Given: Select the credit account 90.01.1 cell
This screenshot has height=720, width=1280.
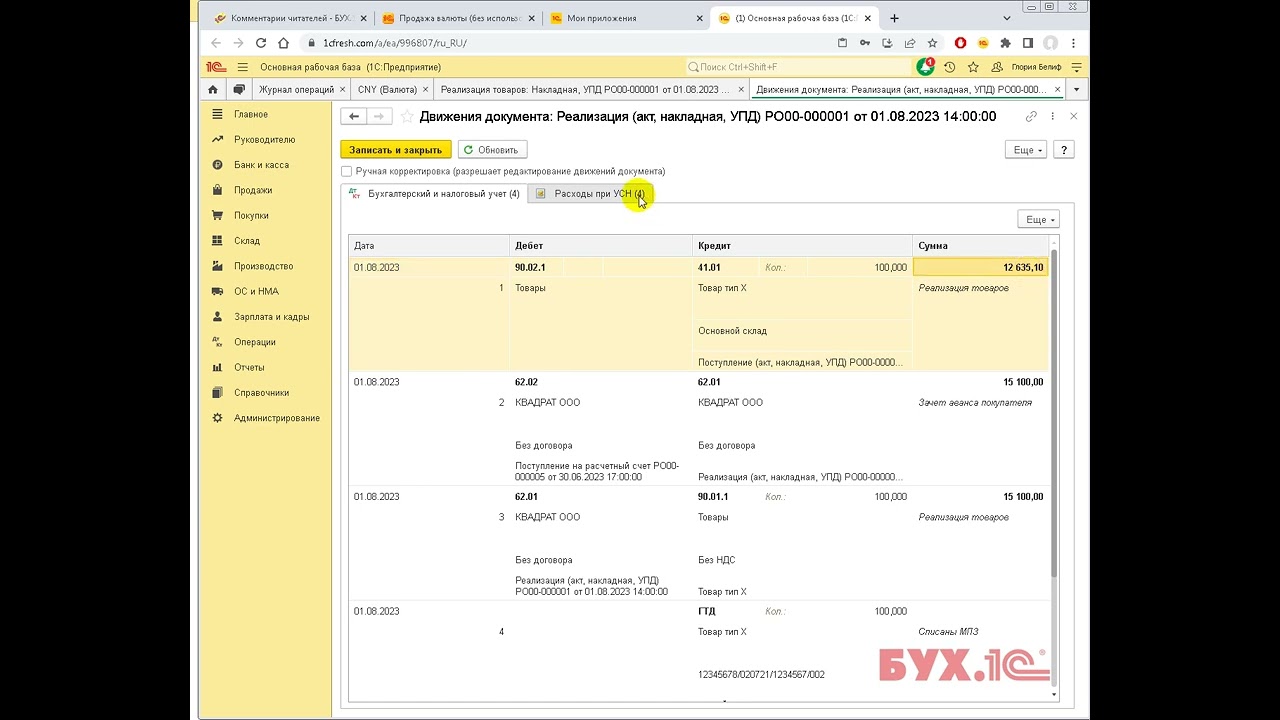Looking at the screenshot, I should tap(713, 497).
